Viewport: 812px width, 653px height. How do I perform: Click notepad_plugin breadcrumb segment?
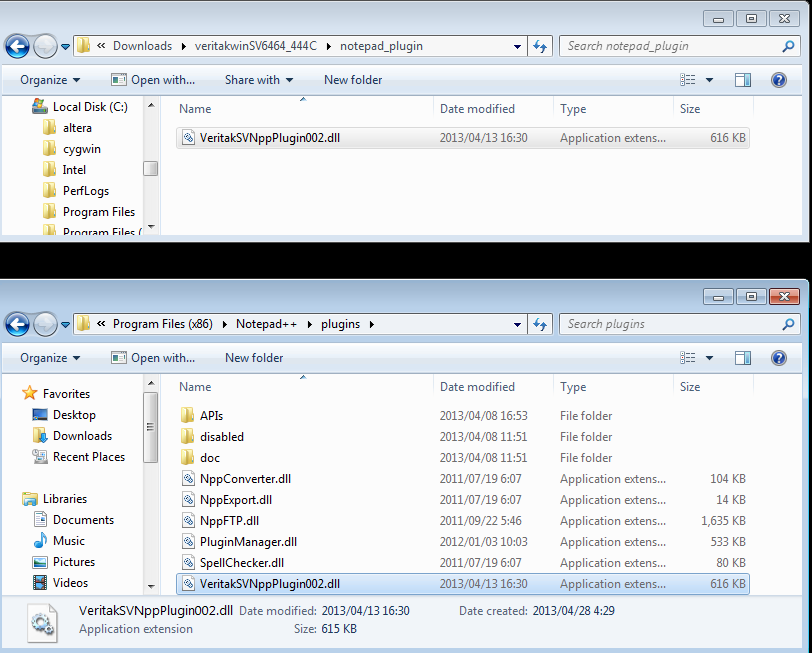[x=381, y=46]
